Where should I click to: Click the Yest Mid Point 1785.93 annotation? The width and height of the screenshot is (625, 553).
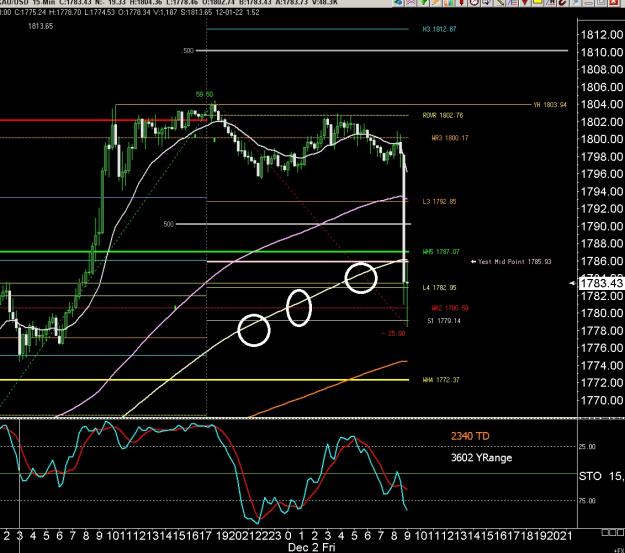pyautogui.click(x=511, y=262)
